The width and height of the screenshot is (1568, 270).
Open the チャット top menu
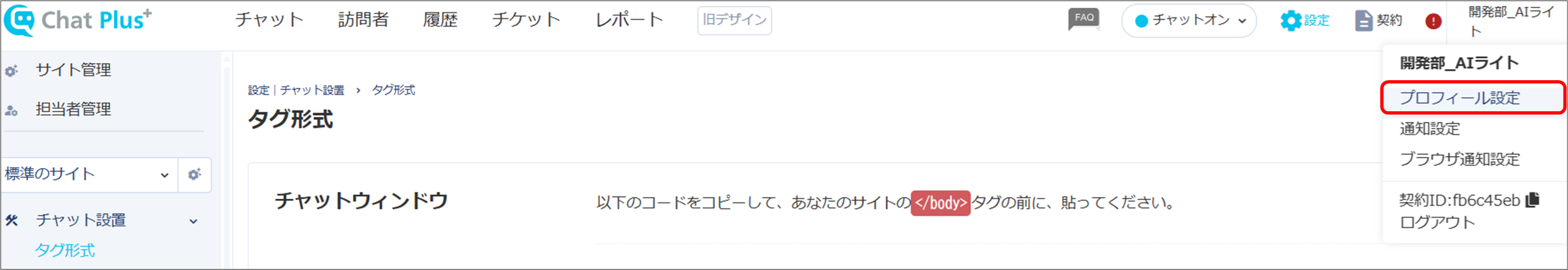click(270, 20)
